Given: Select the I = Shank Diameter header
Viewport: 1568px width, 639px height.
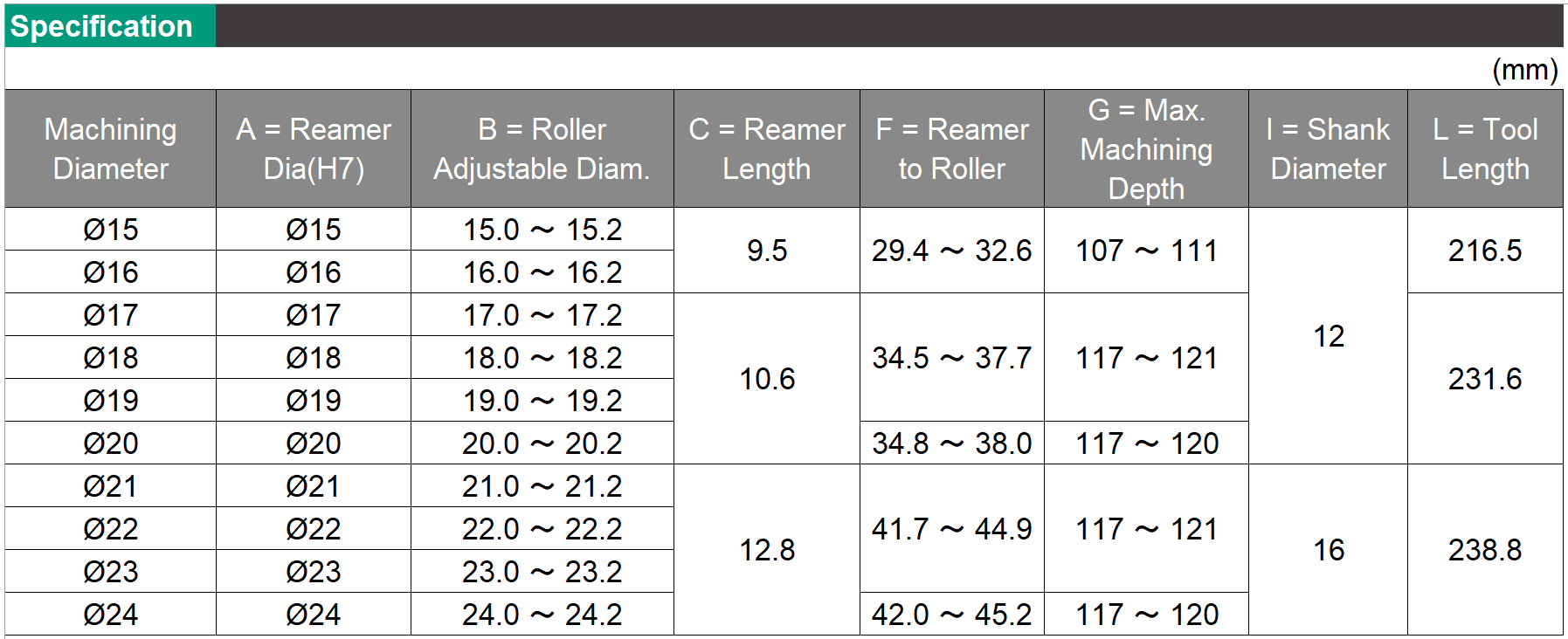Looking at the screenshot, I should point(1328,148).
